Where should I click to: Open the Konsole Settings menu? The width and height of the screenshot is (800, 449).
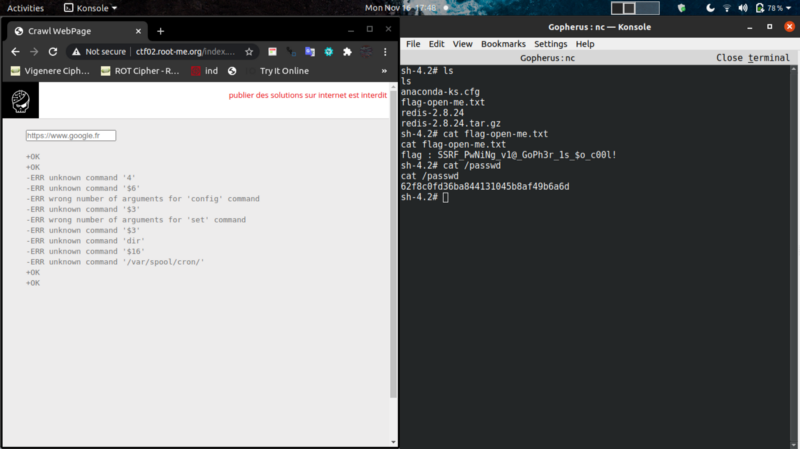(551, 44)
